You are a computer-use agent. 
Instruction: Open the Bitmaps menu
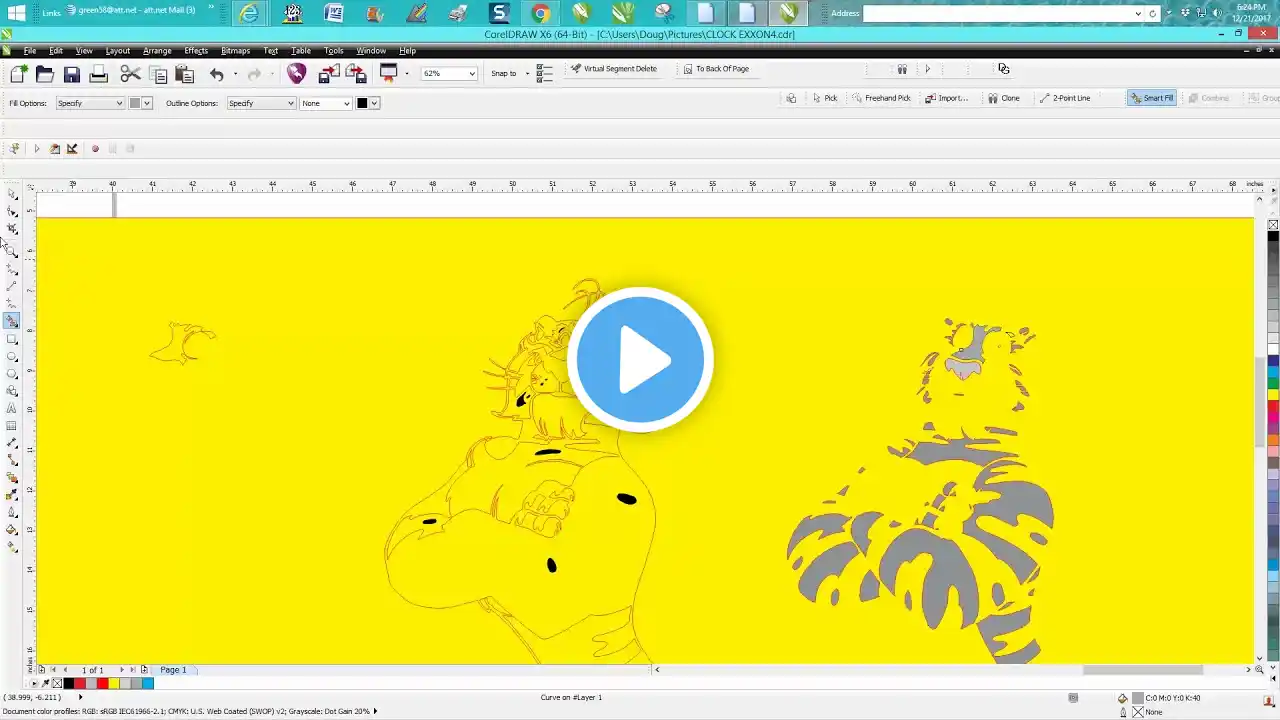pyautogui.click(x=235, y=51)
